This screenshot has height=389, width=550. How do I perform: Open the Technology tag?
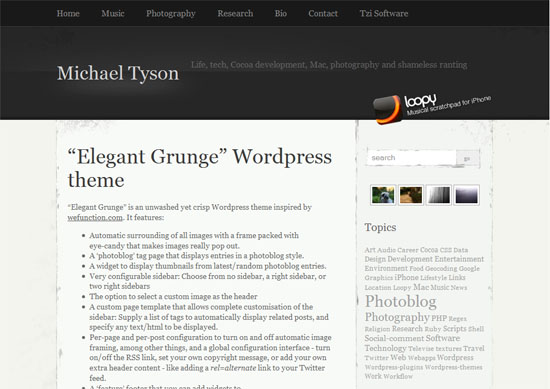385,348
